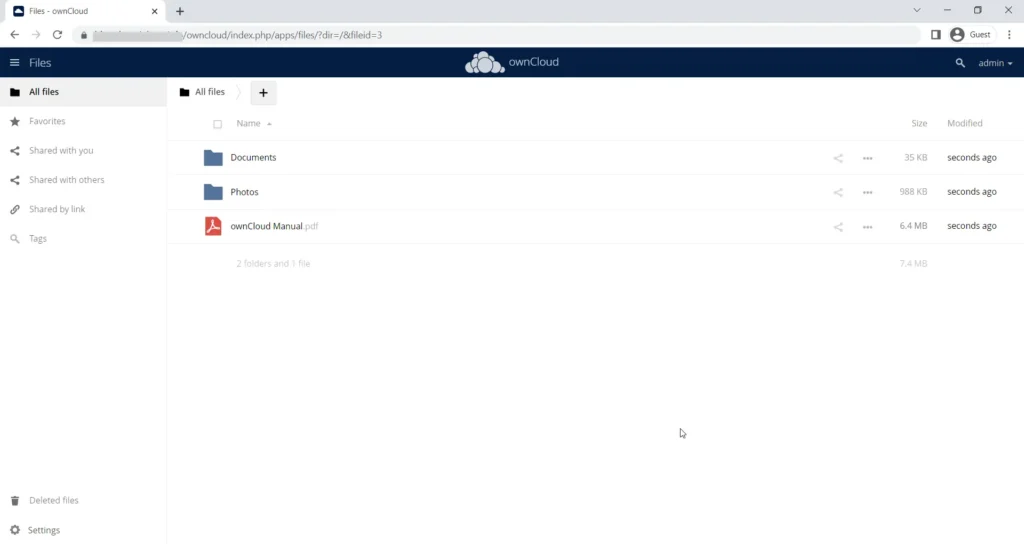Open the Documents folder name
This screenshot has width=1024, height=544.
tap(253, 157)
